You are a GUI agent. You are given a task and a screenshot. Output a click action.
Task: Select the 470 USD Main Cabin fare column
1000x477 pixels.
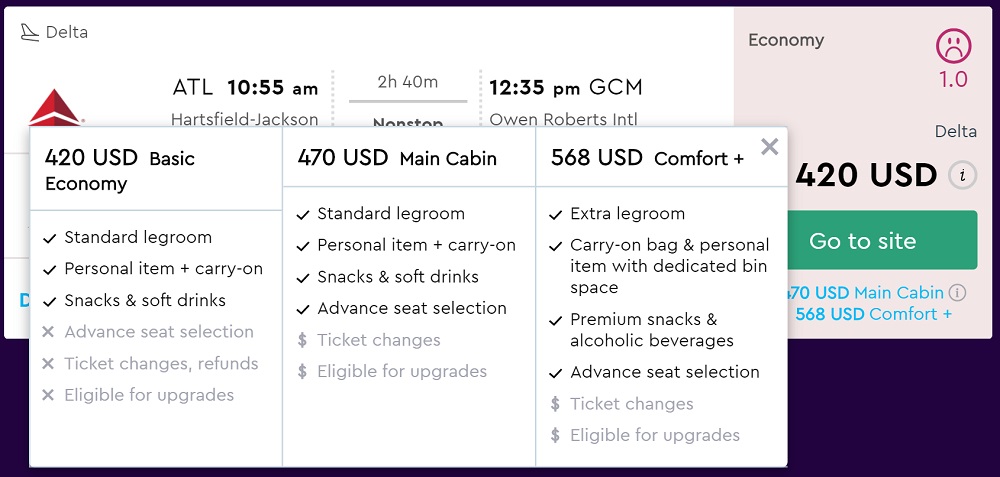coord(397,158)
